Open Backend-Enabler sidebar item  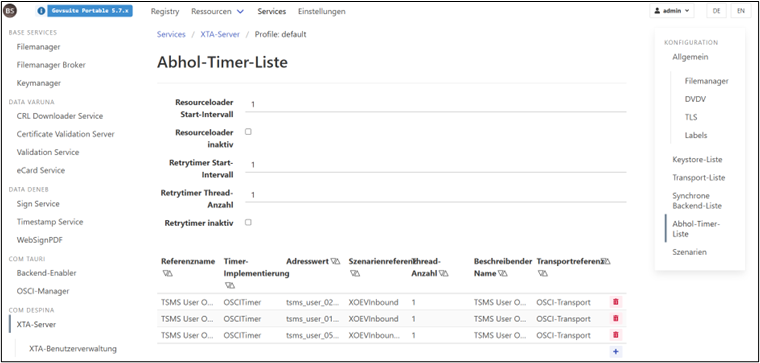coord(47,273)
